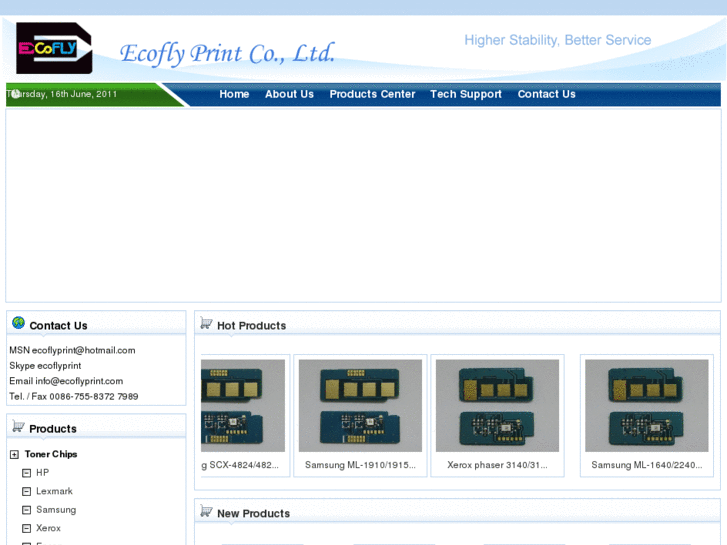Click the globe icon beside Contact Us

(x=19, y=323)
